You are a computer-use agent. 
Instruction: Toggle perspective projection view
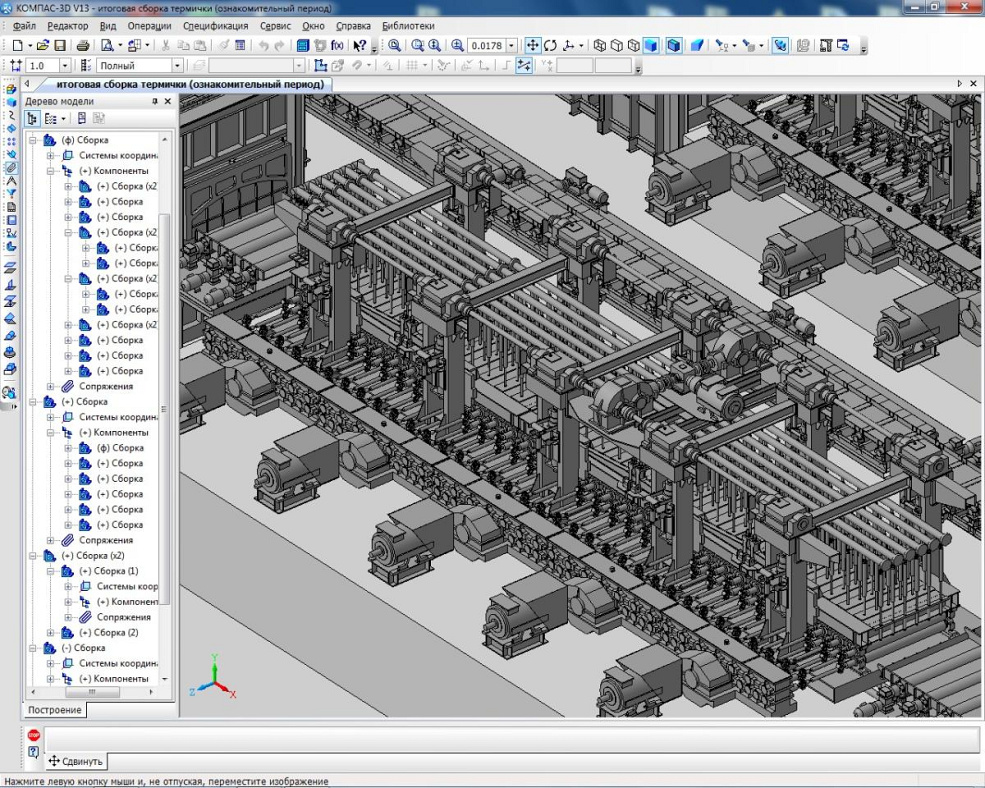(x=697, y=46)
